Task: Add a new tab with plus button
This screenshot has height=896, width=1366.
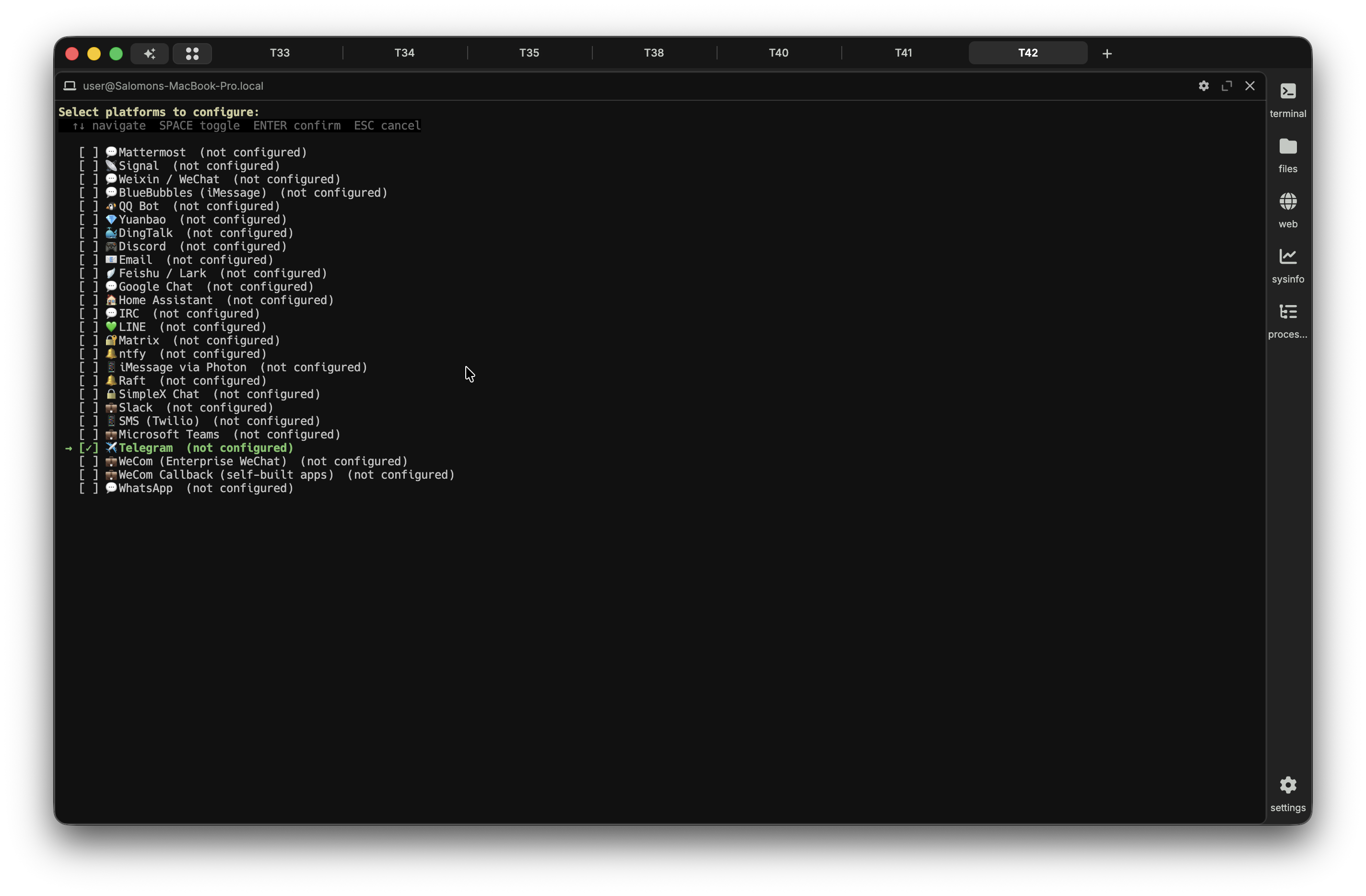Action: [x=1107, y=53]
